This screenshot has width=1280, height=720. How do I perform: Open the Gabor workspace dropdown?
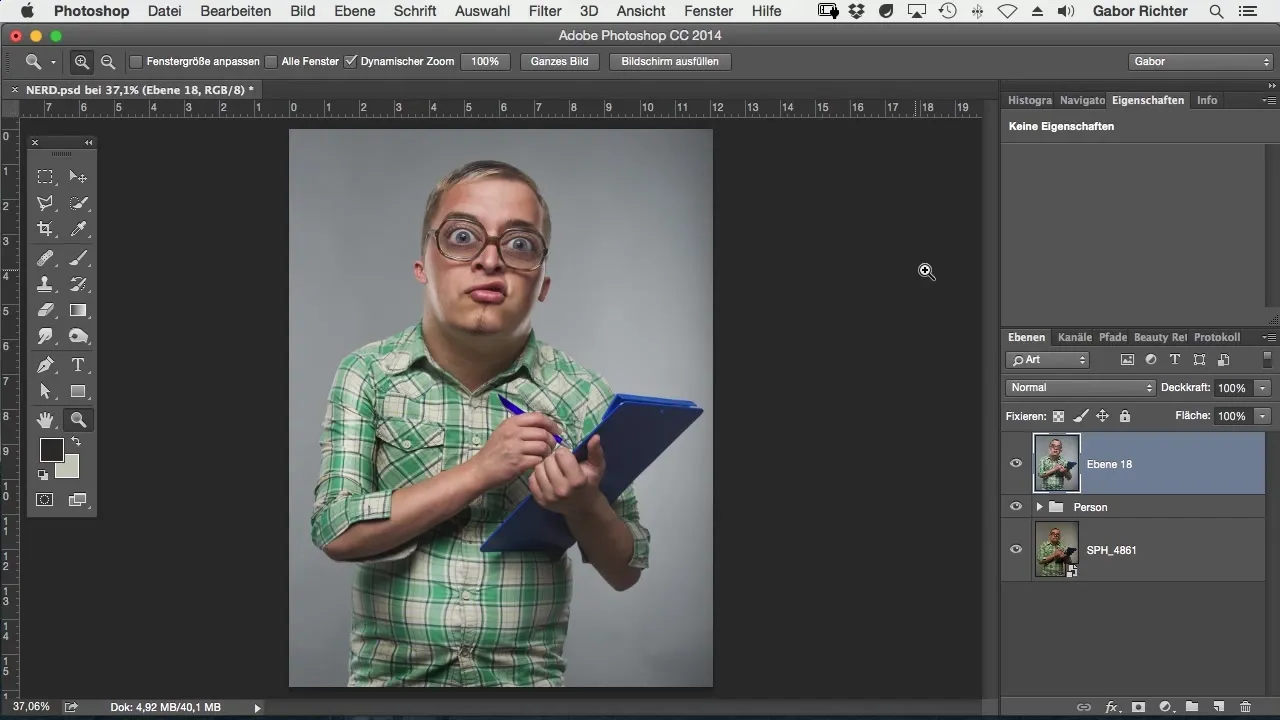tap(1199, 62)
